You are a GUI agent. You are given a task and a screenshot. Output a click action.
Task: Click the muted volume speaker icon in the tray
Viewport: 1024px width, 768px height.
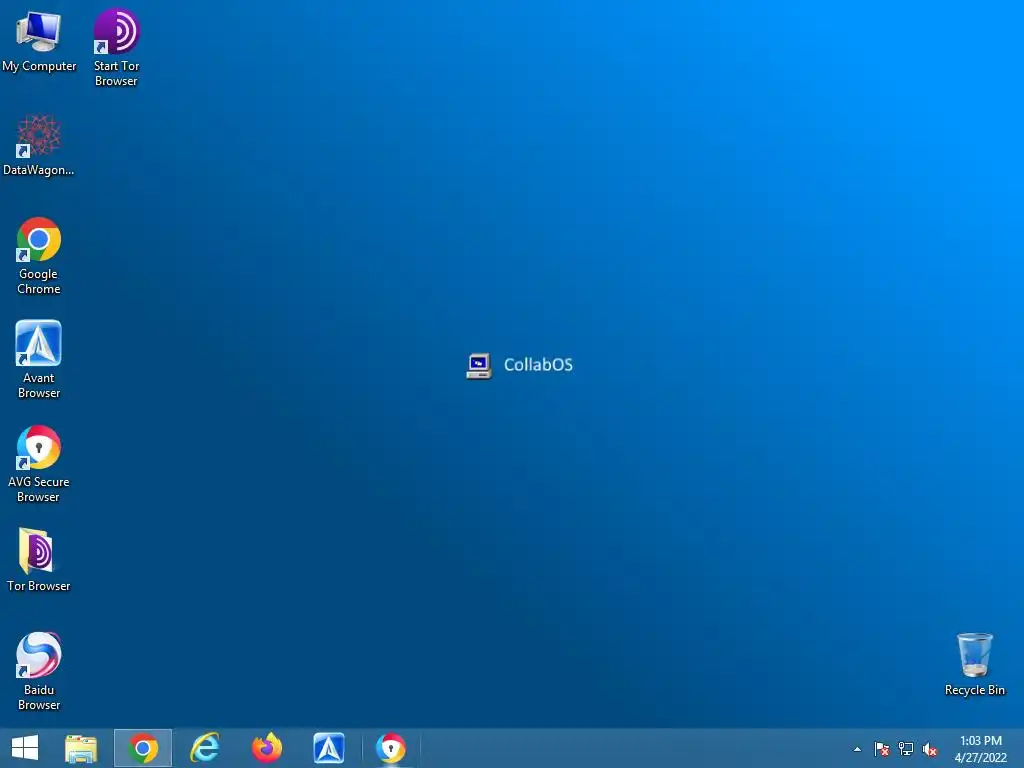tap(930, 749)
